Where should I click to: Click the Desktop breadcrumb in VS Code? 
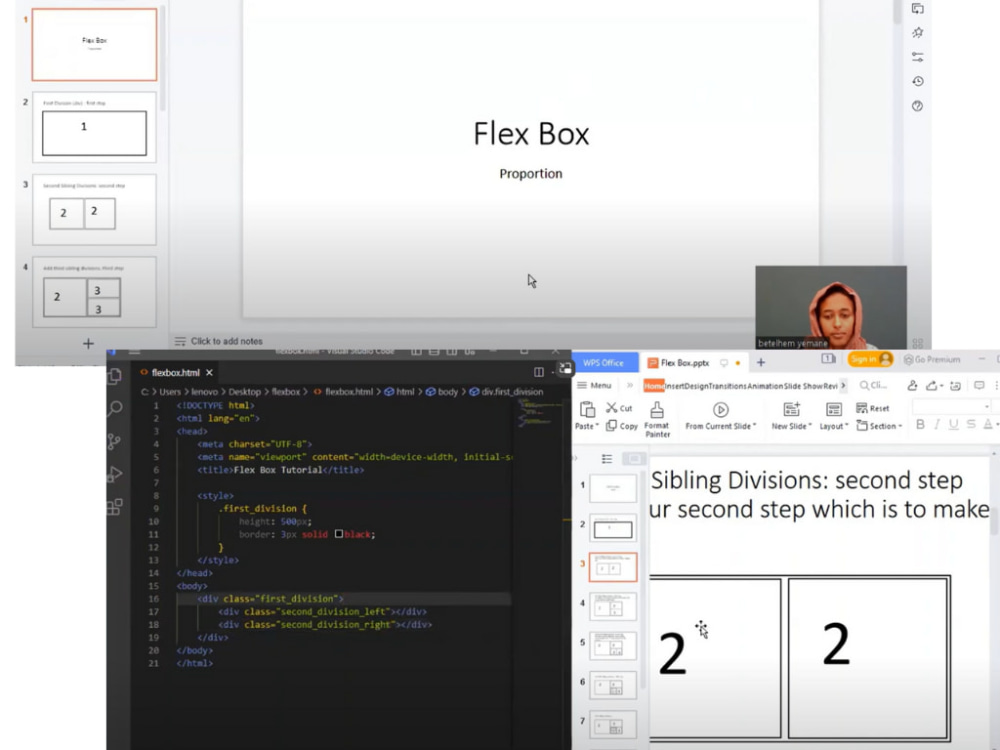245,392
